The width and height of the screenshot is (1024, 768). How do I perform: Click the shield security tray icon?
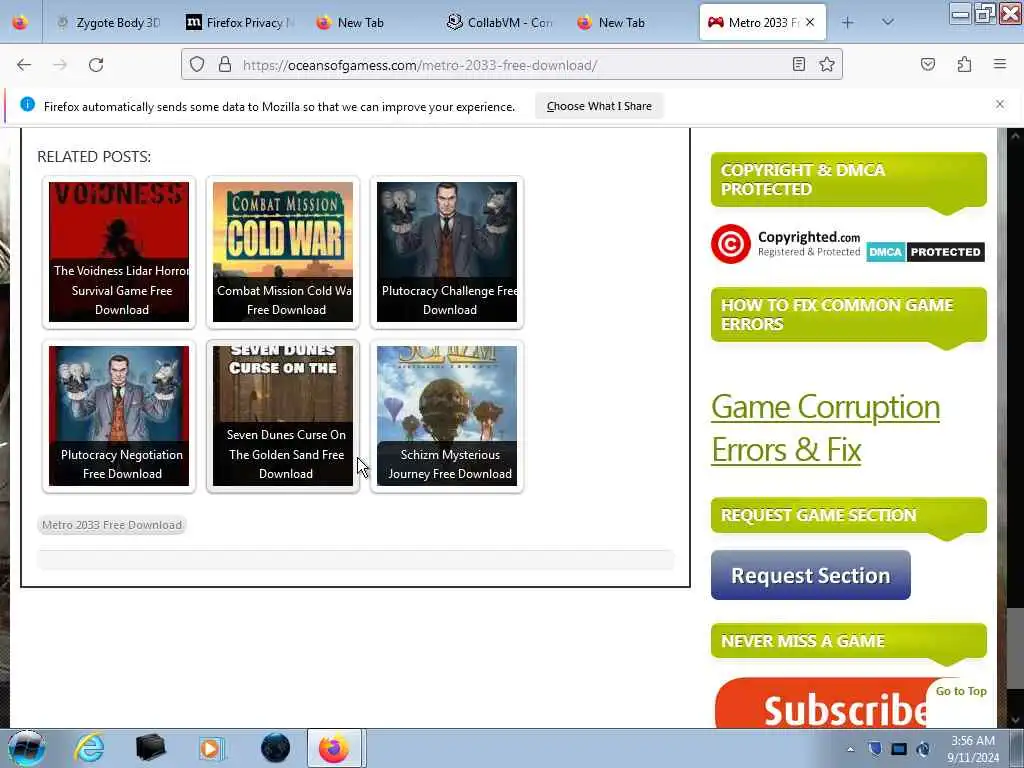(x=875, y=749)
